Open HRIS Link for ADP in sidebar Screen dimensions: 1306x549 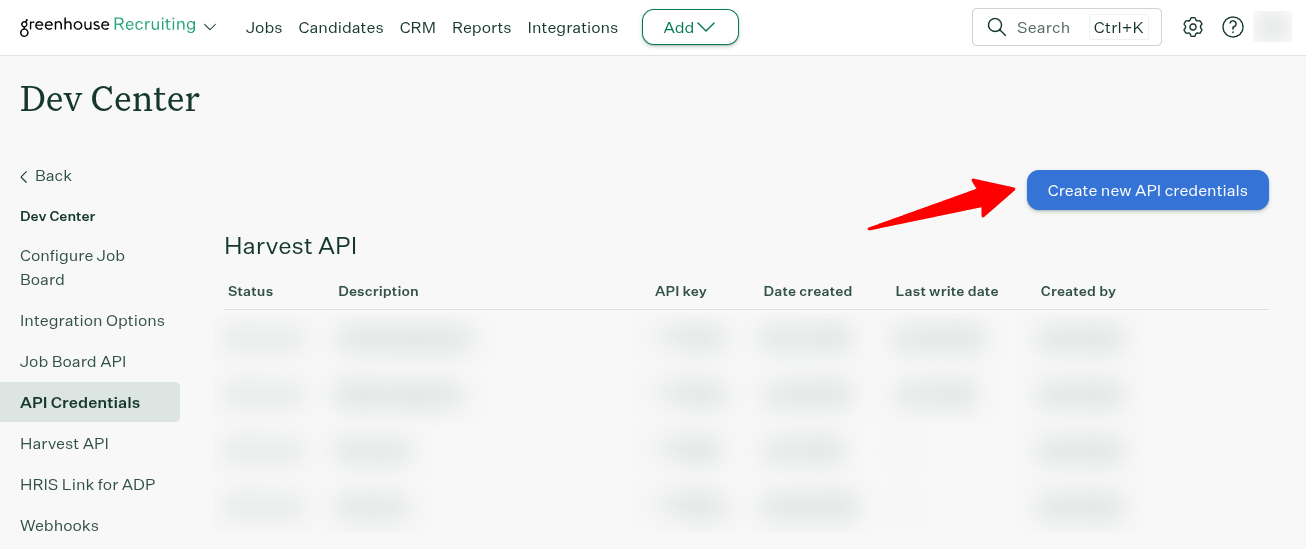[88, 485]
